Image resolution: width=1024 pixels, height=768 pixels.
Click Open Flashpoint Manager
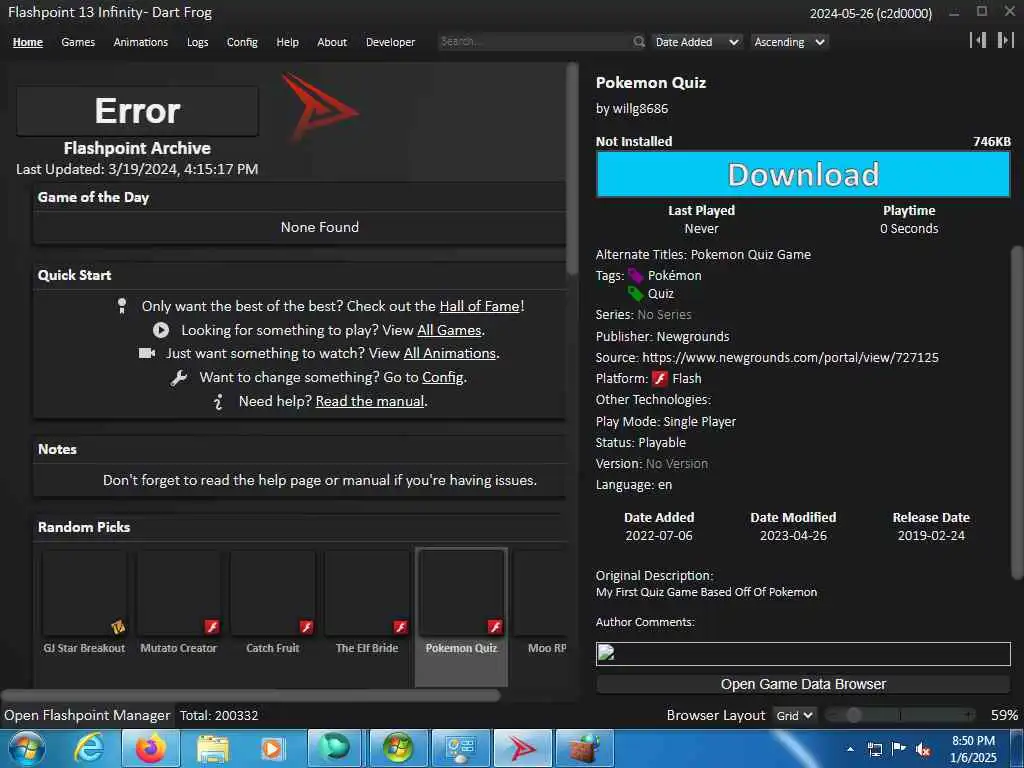[x=87, y=716]
